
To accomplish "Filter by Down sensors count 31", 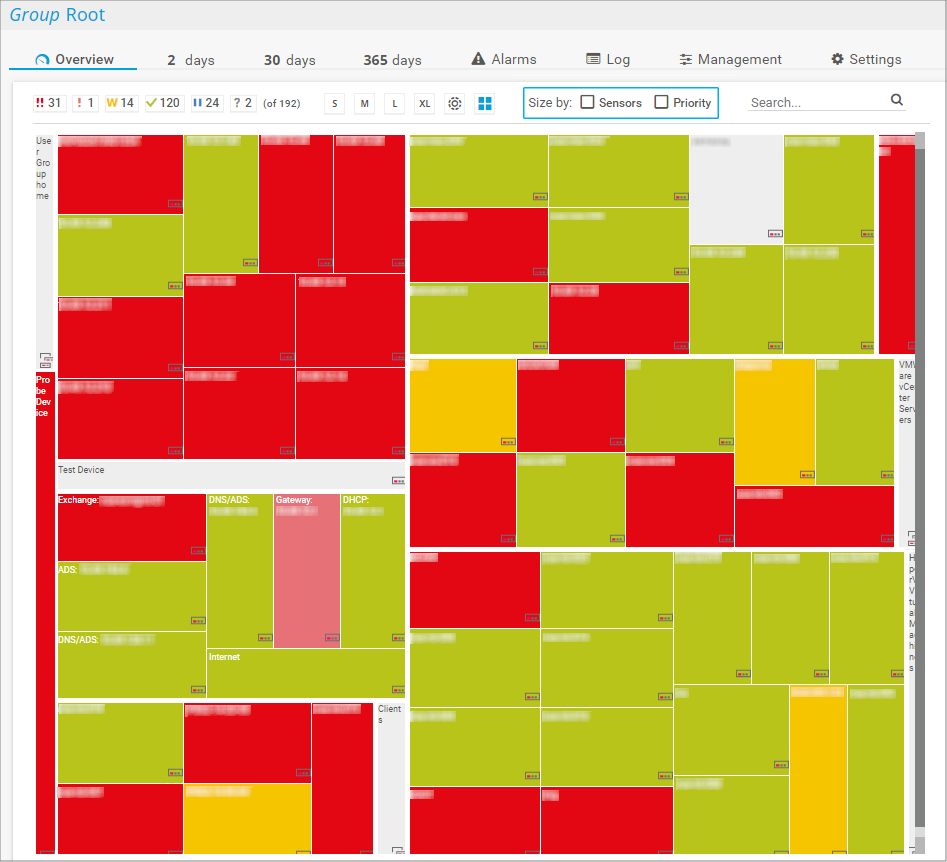I will (x=48, y=103).
